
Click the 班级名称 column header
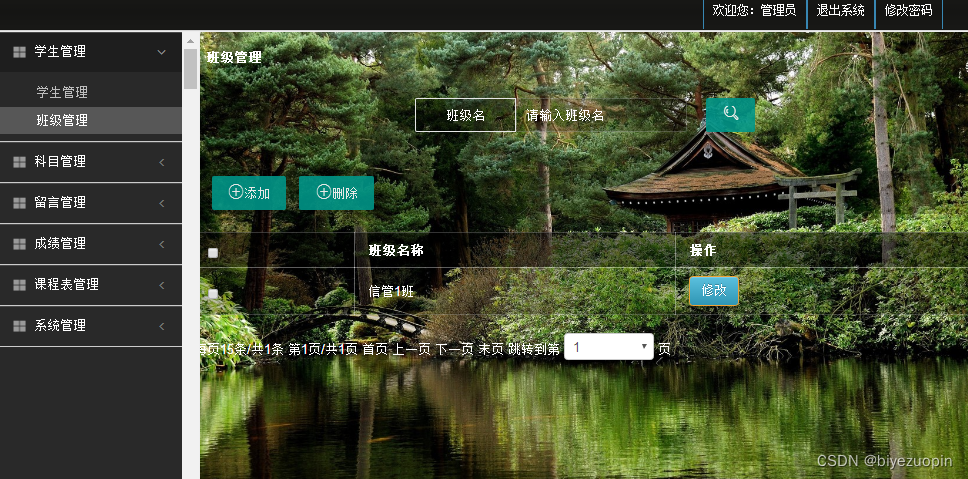coord(396,251)
